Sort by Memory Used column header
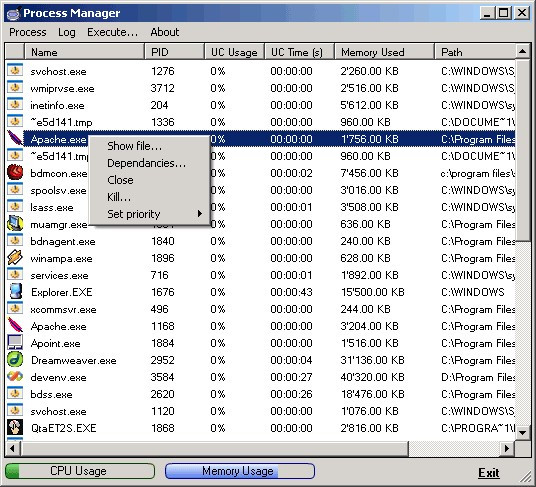Image resolution: width=536 pixels, height=487 pixels. click(x=384, y=52)
